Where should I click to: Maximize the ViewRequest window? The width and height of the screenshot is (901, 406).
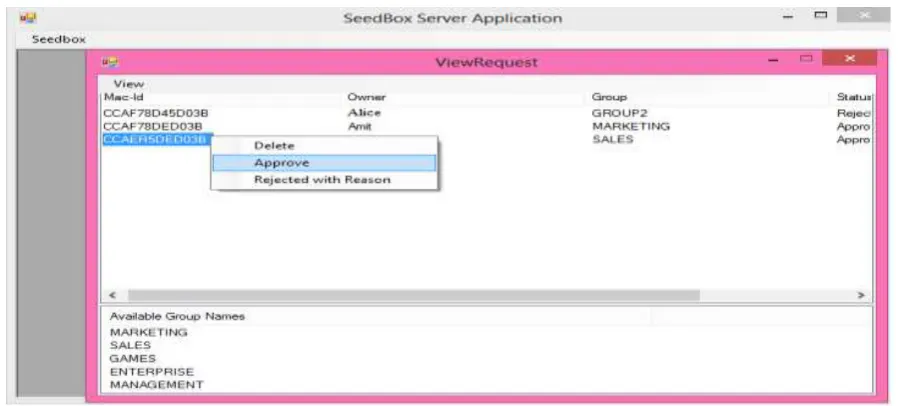[x=807, y=59]
